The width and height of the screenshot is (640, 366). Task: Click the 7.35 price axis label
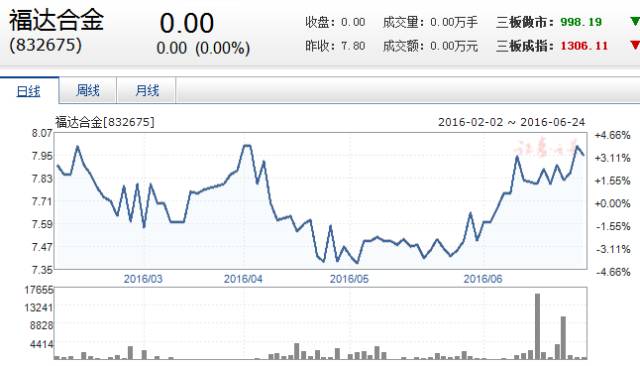click(42, 270)
